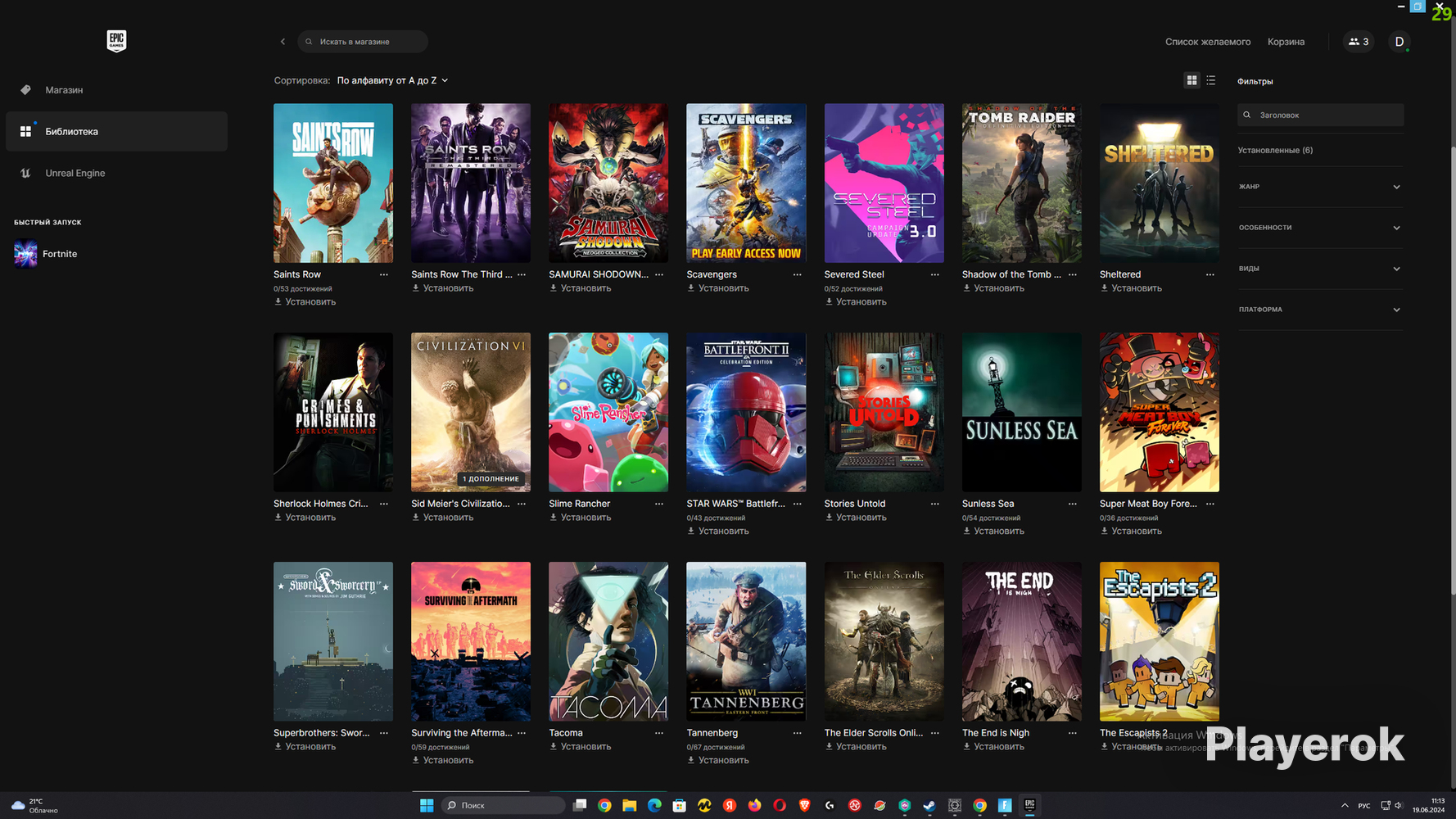Open more options for Slime Rancher
Image resolution: width=1456 pixels, height=819 pixels.
(x=659, y=504)
